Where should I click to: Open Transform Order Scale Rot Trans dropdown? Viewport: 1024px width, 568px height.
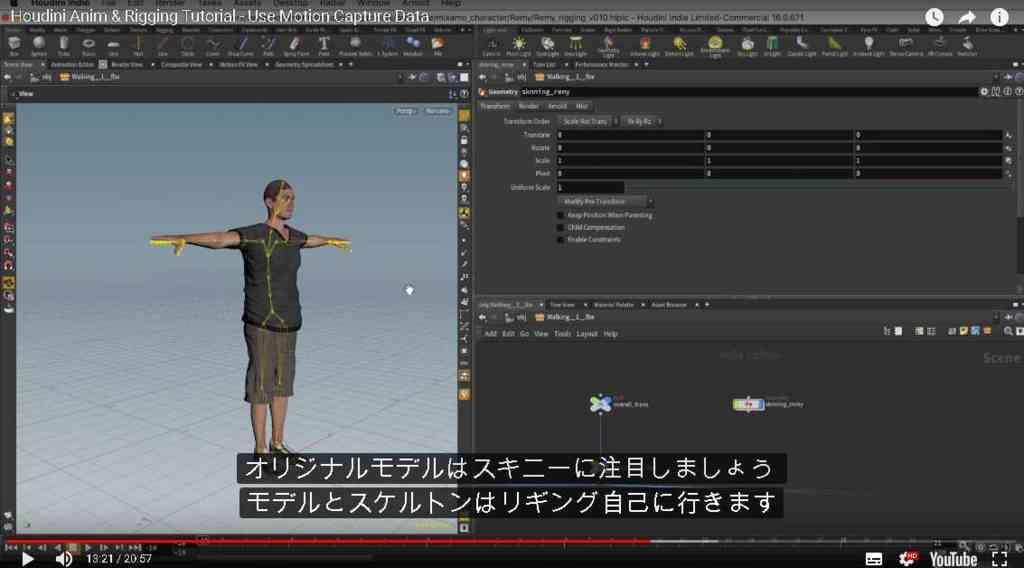click(x=588, y=121)
